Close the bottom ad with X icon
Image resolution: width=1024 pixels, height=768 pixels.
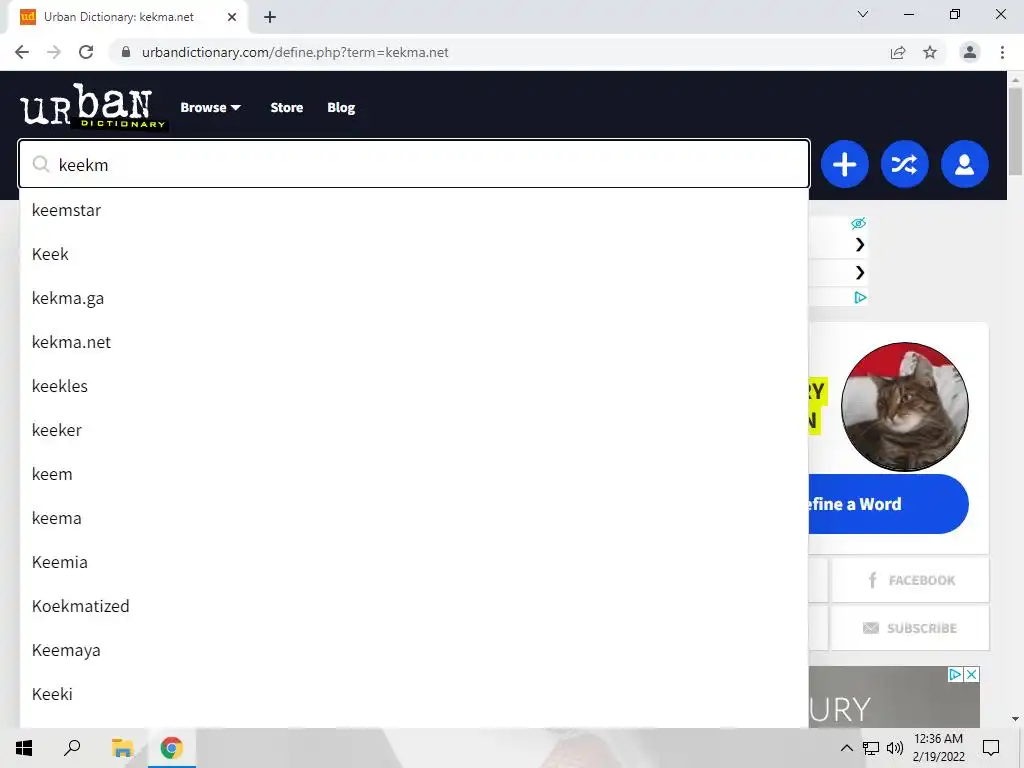tap(972, 674)
